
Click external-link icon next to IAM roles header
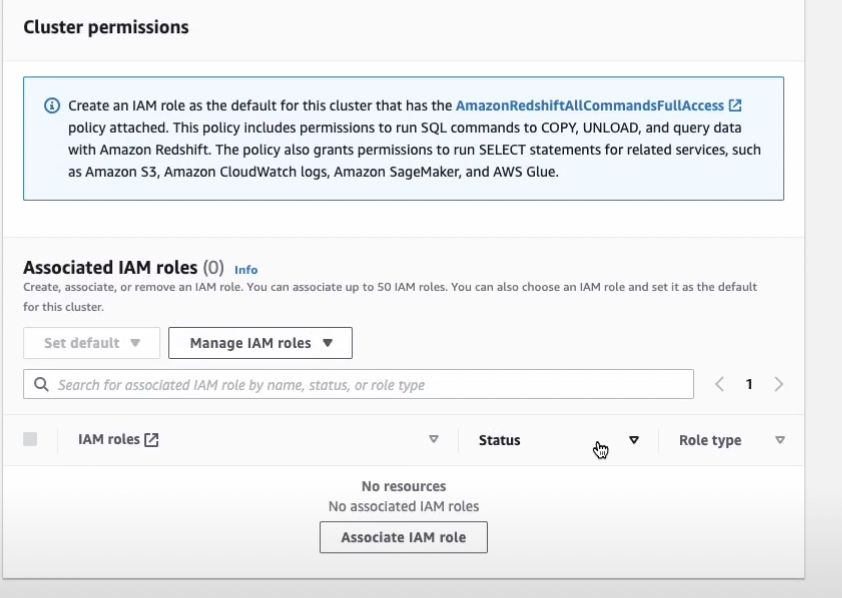point(152,440)
